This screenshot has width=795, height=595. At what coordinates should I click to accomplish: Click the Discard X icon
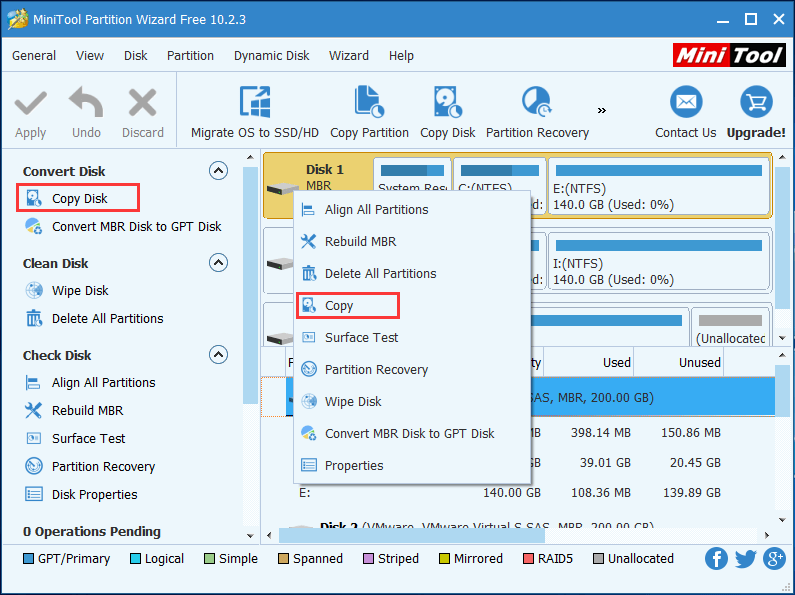point(142,103)
